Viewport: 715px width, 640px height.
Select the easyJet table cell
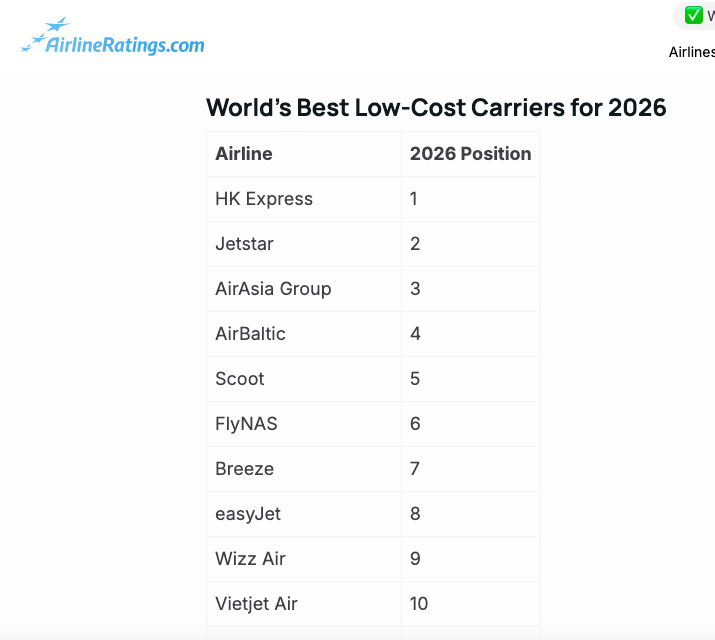(248, 514)
